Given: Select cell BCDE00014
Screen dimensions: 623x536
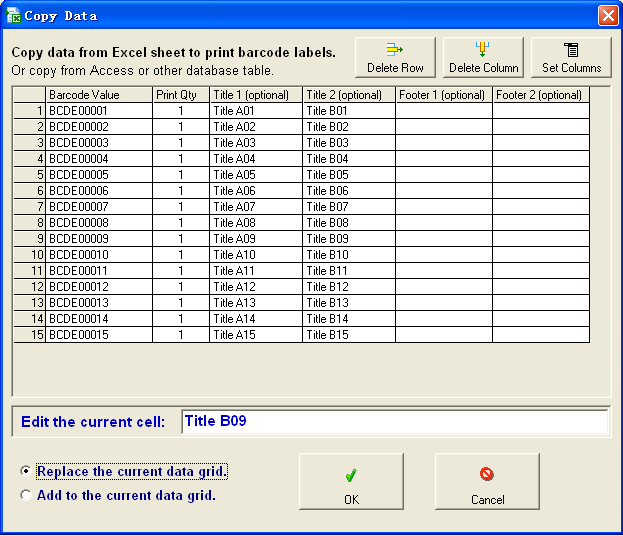Looking at the screenshot, I should (99, 319).
